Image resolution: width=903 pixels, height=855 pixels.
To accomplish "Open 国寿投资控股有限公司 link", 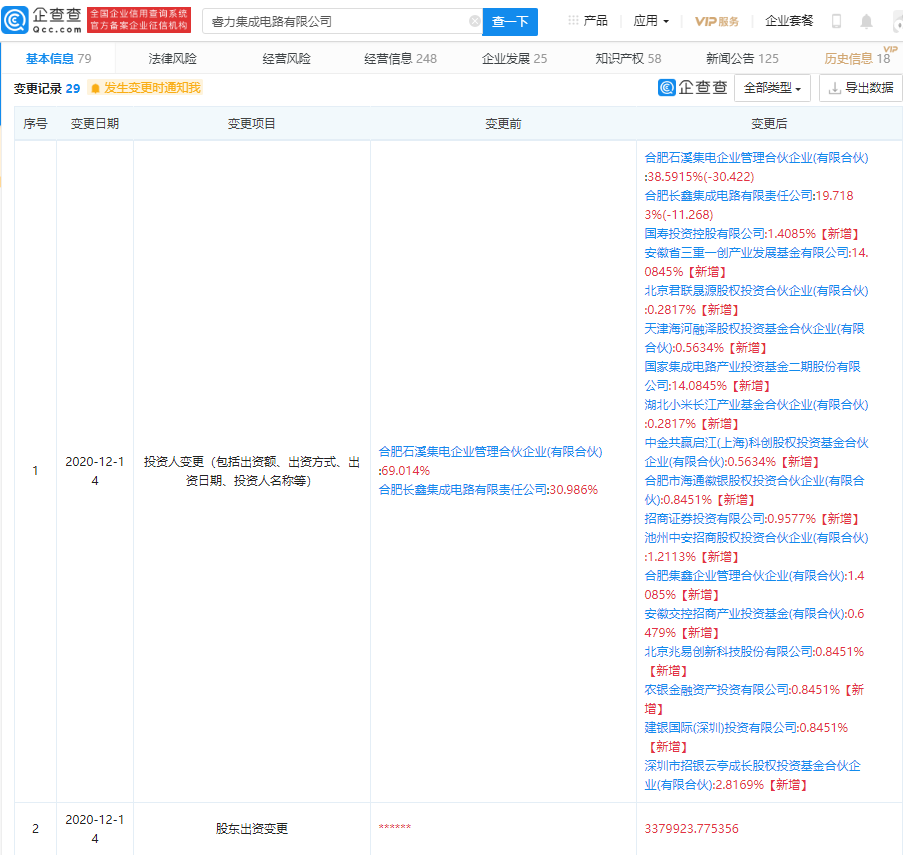I will [x=705, y=233].
